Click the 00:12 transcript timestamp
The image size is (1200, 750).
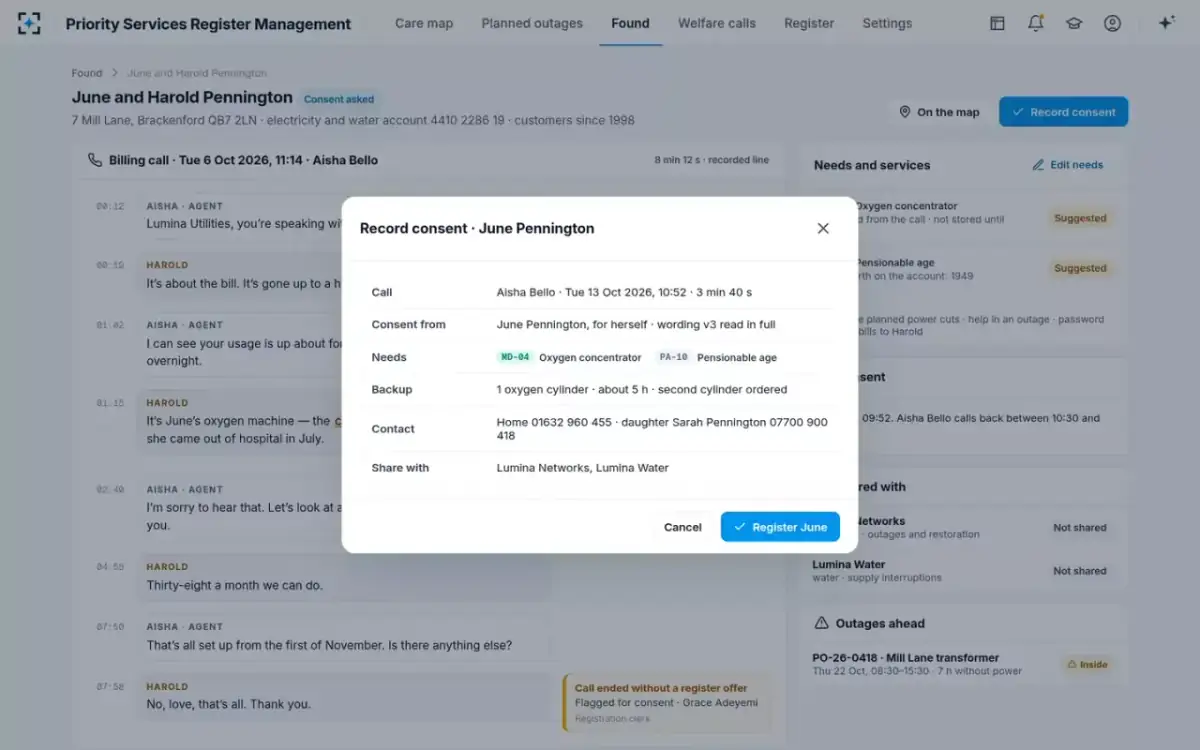(110, 206)
